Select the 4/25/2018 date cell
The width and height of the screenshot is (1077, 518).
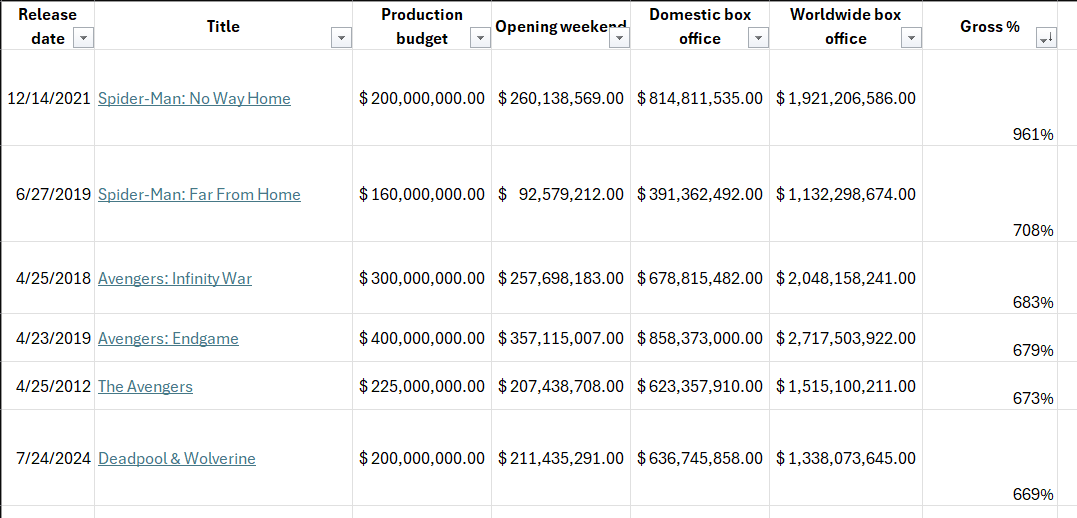[x=47, y=278]
